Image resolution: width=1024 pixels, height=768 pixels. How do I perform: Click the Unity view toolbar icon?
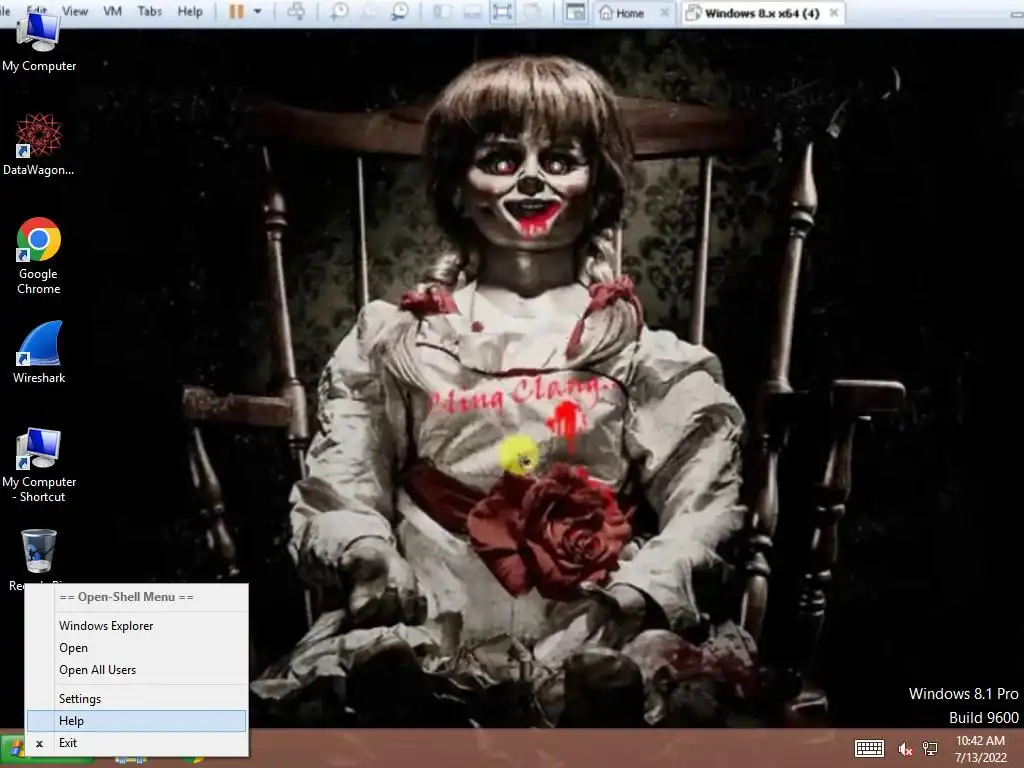click(532, 12)
